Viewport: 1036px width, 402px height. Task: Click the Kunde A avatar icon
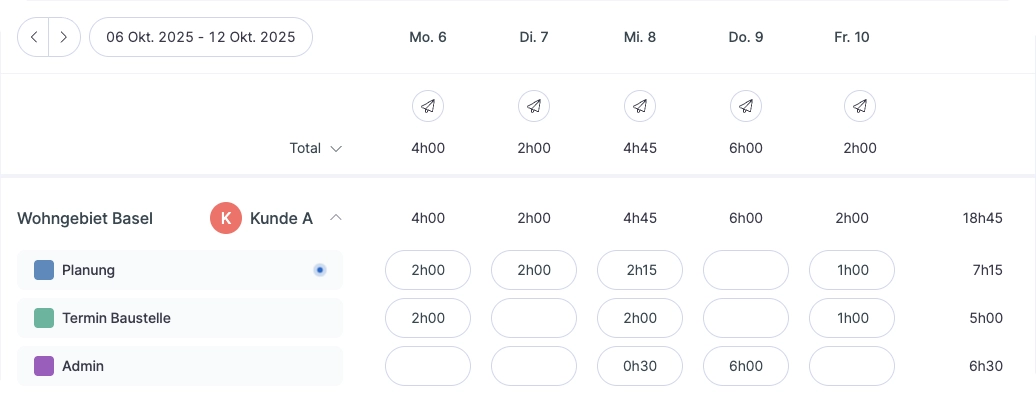pyautogui.click(x=226, y=217)
